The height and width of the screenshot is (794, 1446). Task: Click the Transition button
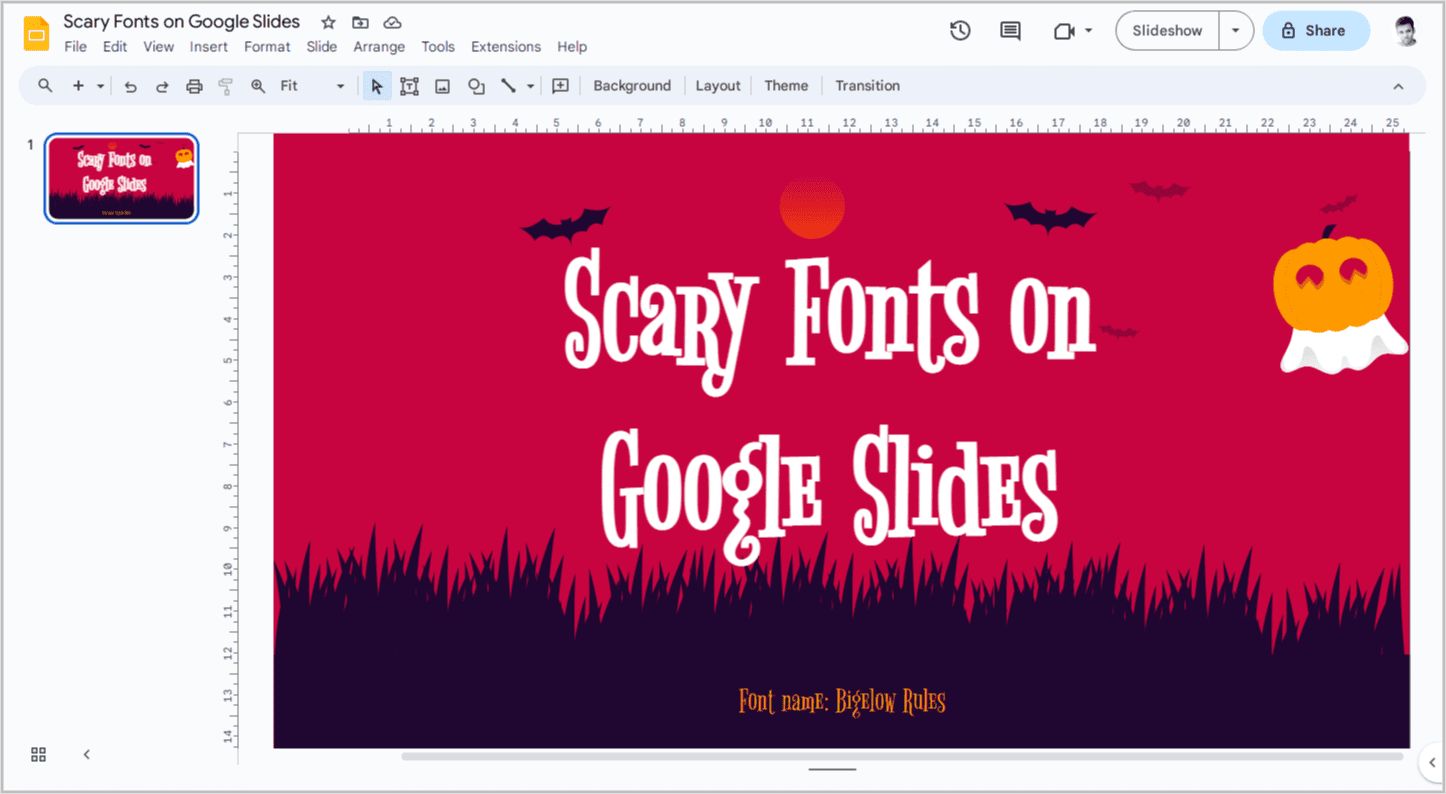(x=868, y=86)
